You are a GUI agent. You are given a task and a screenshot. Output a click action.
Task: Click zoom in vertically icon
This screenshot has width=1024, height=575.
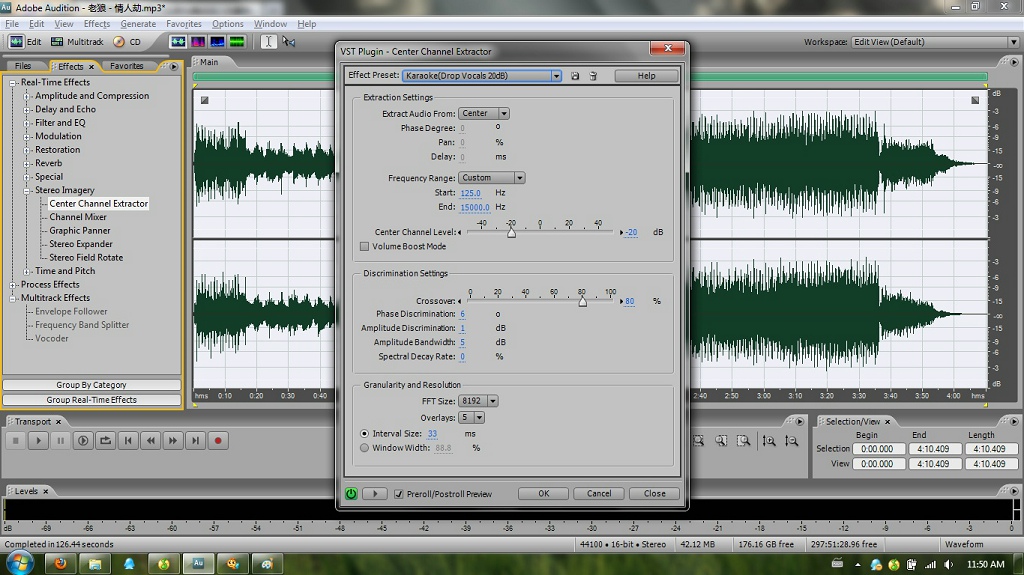tap(769, 441)
